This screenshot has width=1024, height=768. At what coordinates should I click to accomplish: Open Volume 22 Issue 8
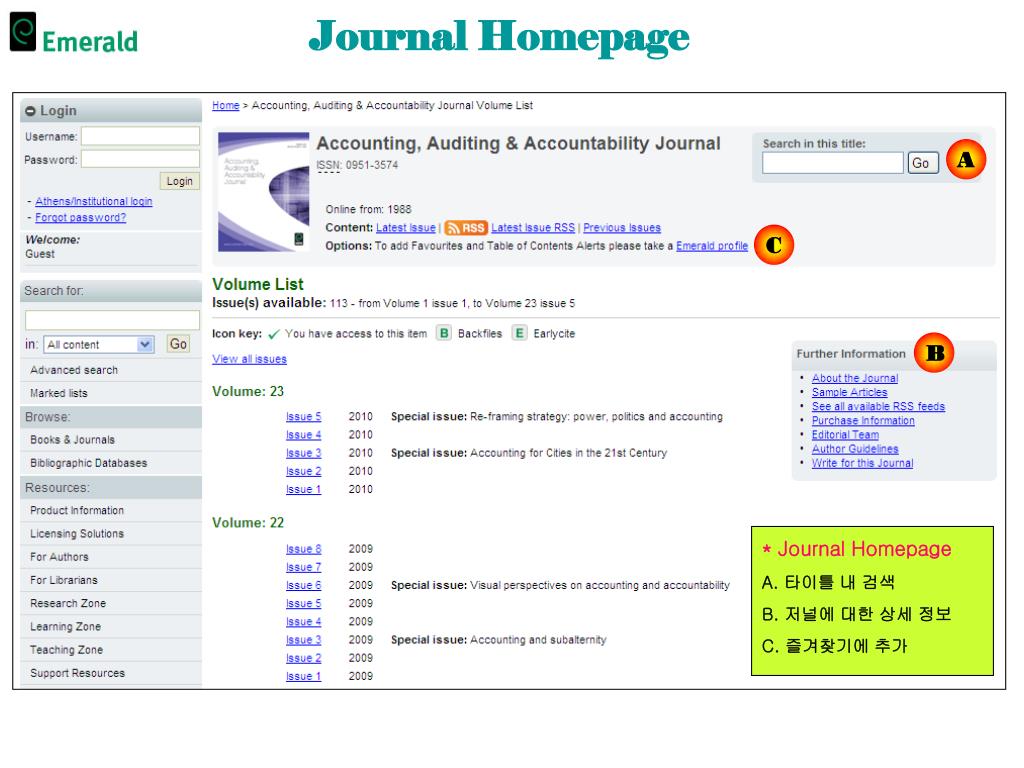point(304,549)
